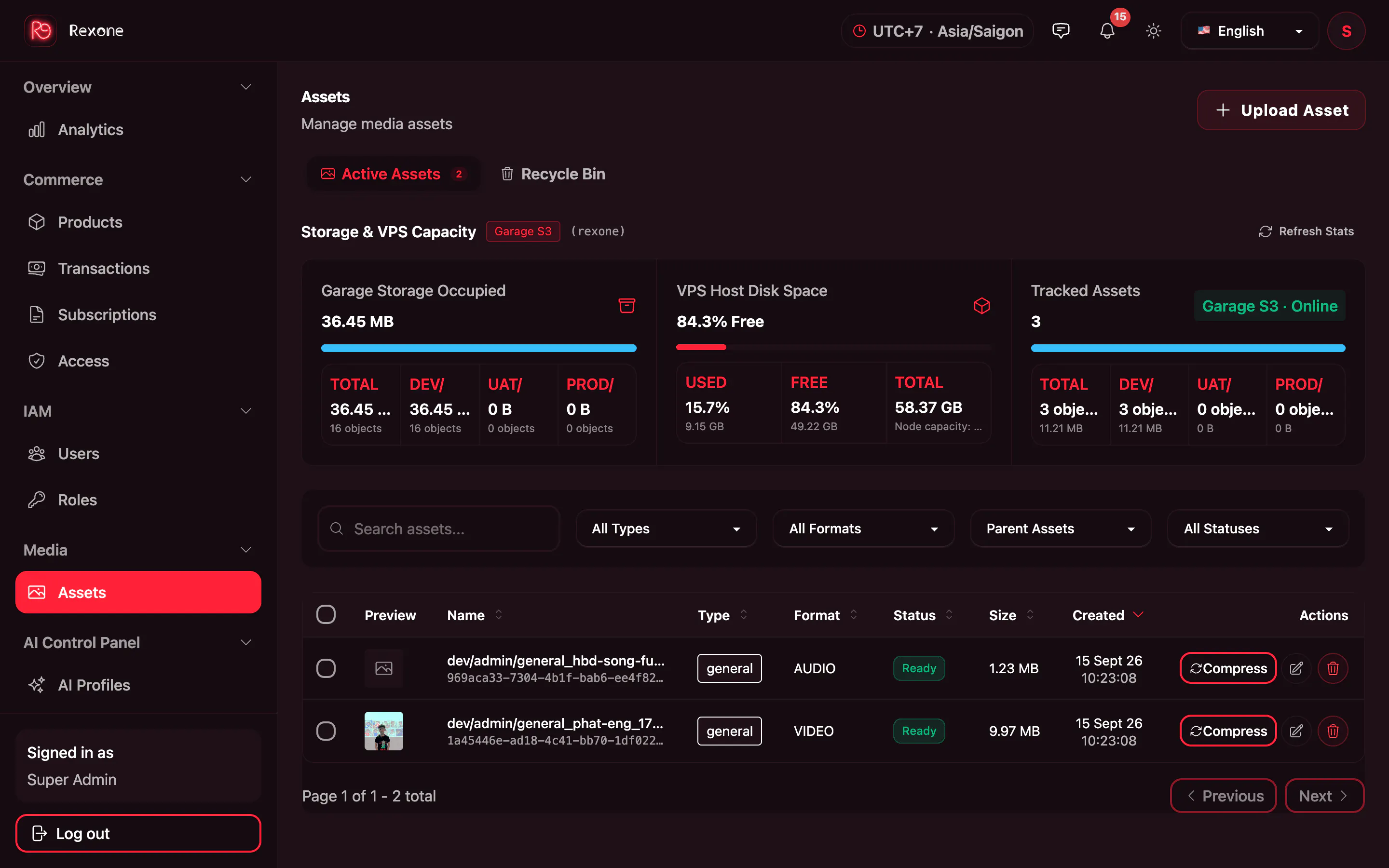
Task: Click the Log out button
Action: coord(138,833)
